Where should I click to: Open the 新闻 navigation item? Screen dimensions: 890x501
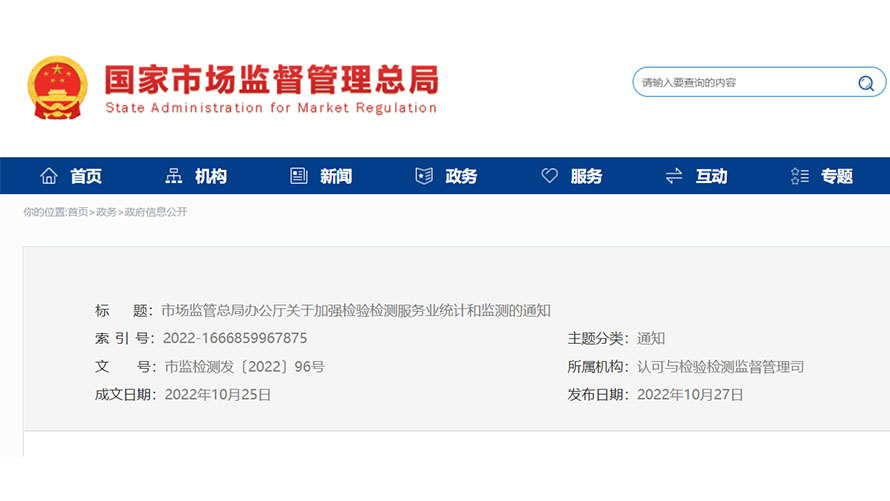click(x=336, y=176)
